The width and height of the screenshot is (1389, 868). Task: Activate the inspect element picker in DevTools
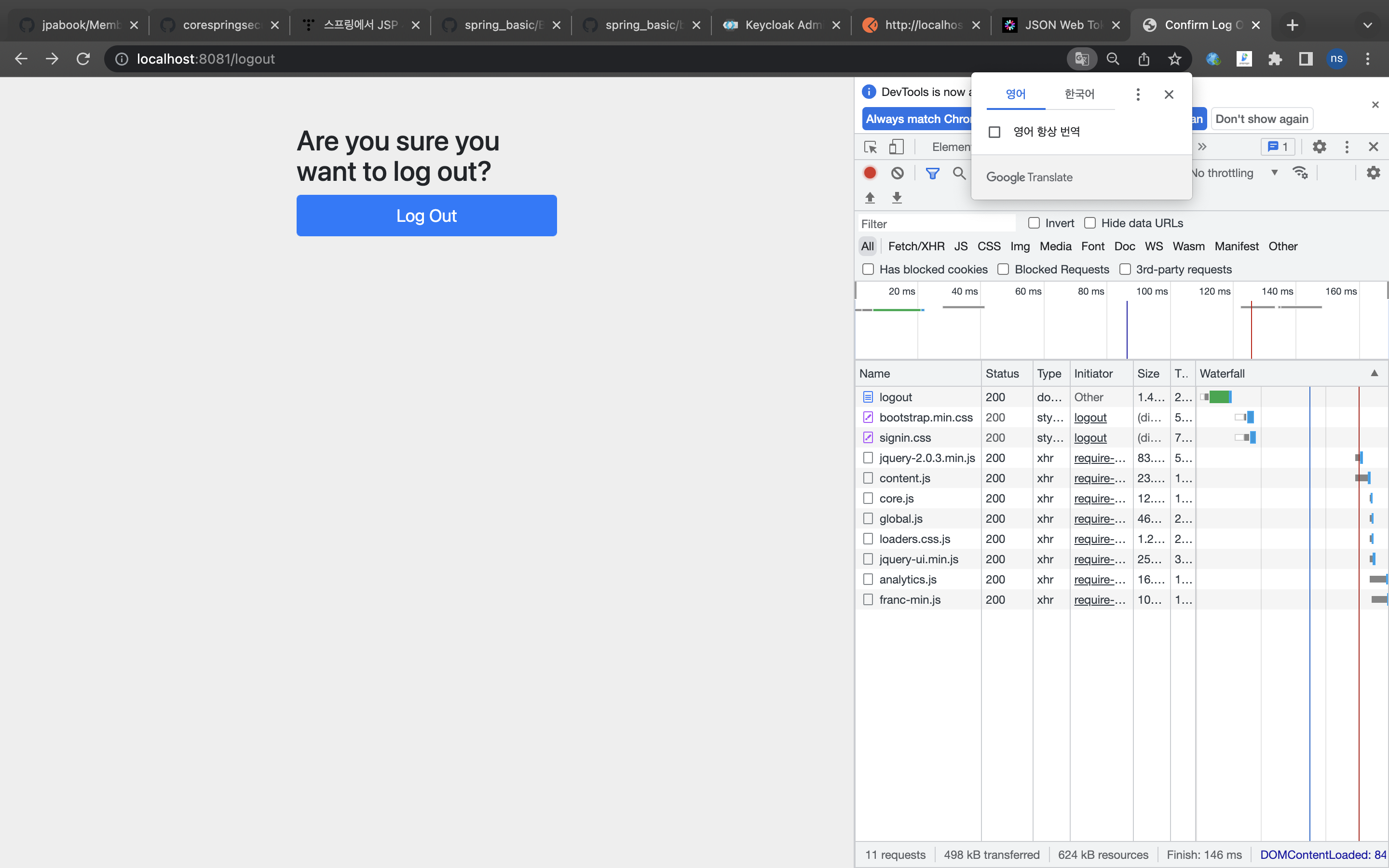click(870, 147)
